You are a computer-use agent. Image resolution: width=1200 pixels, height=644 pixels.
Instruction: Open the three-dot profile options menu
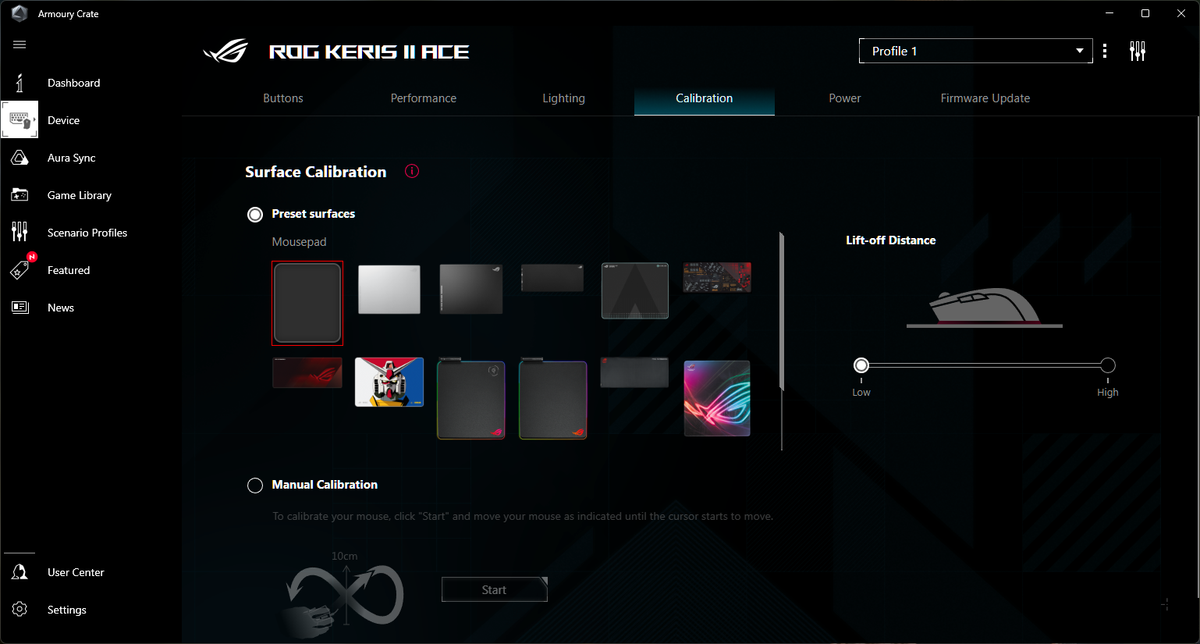[x=1105, y=51]
